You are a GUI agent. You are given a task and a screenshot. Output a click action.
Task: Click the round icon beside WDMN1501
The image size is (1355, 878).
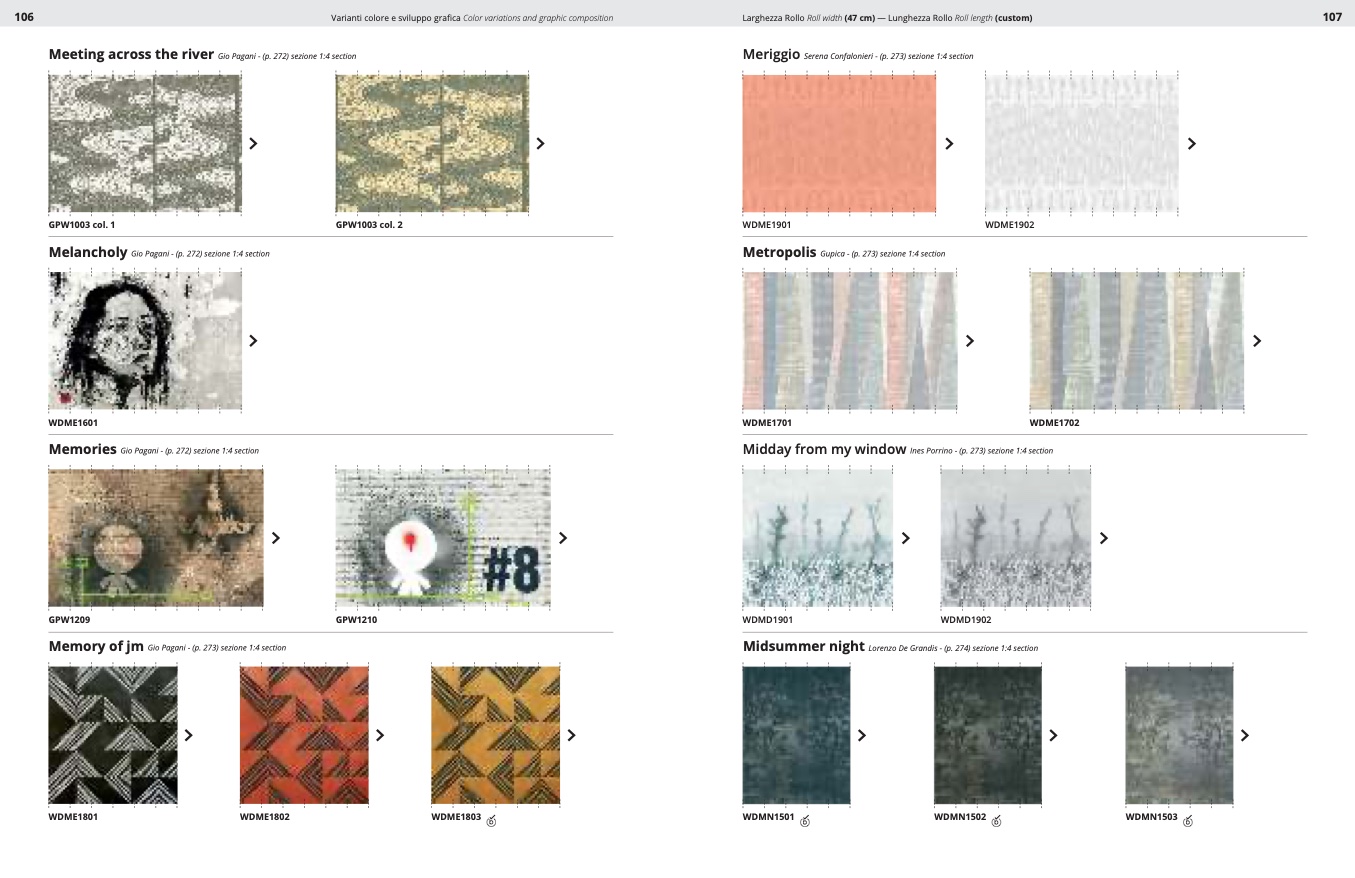point(805,821)
